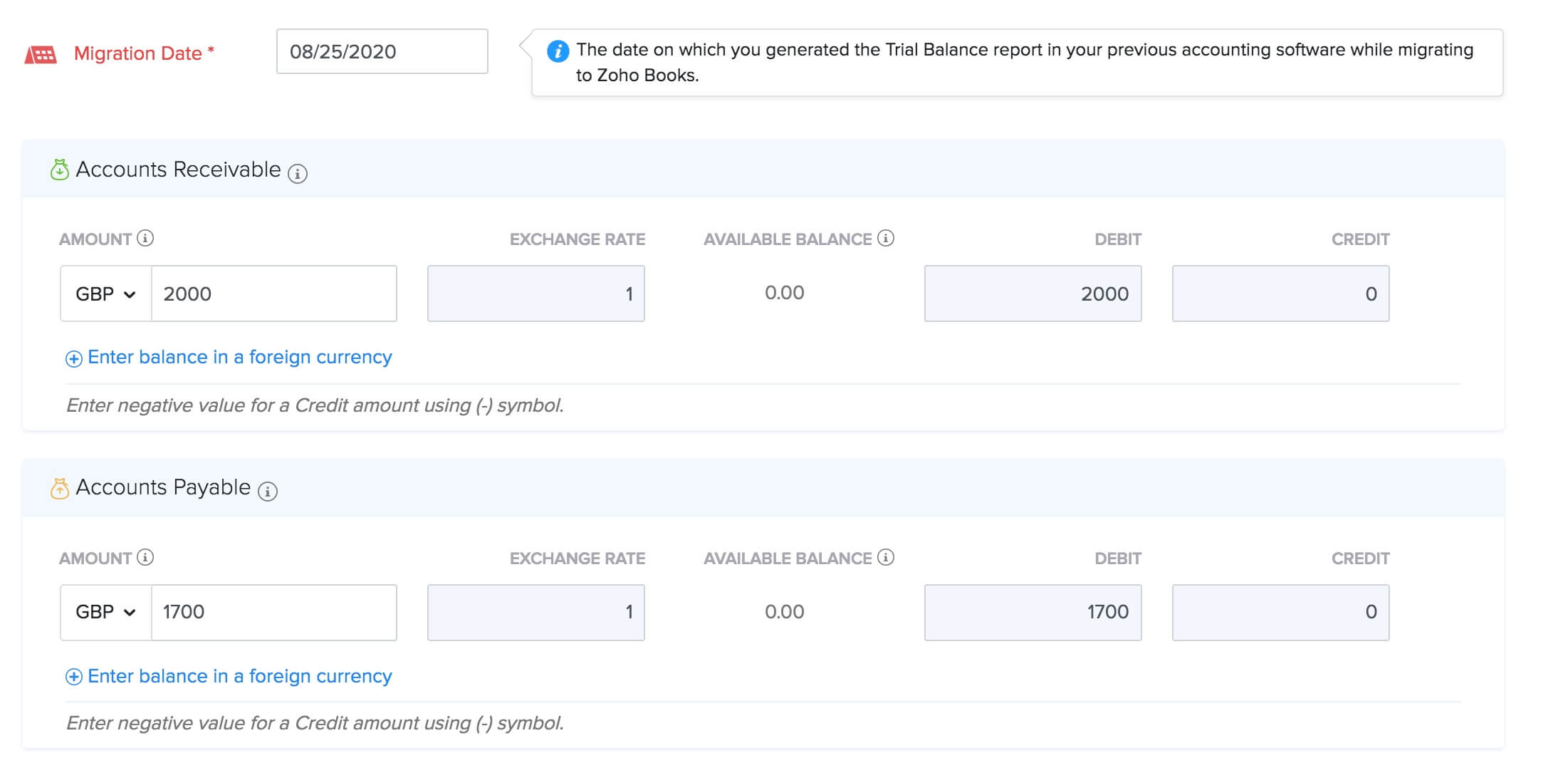1568x758 pixels.
Task: Click Available Balance info icon in Accounts Payable
Action: coord(886,558)
